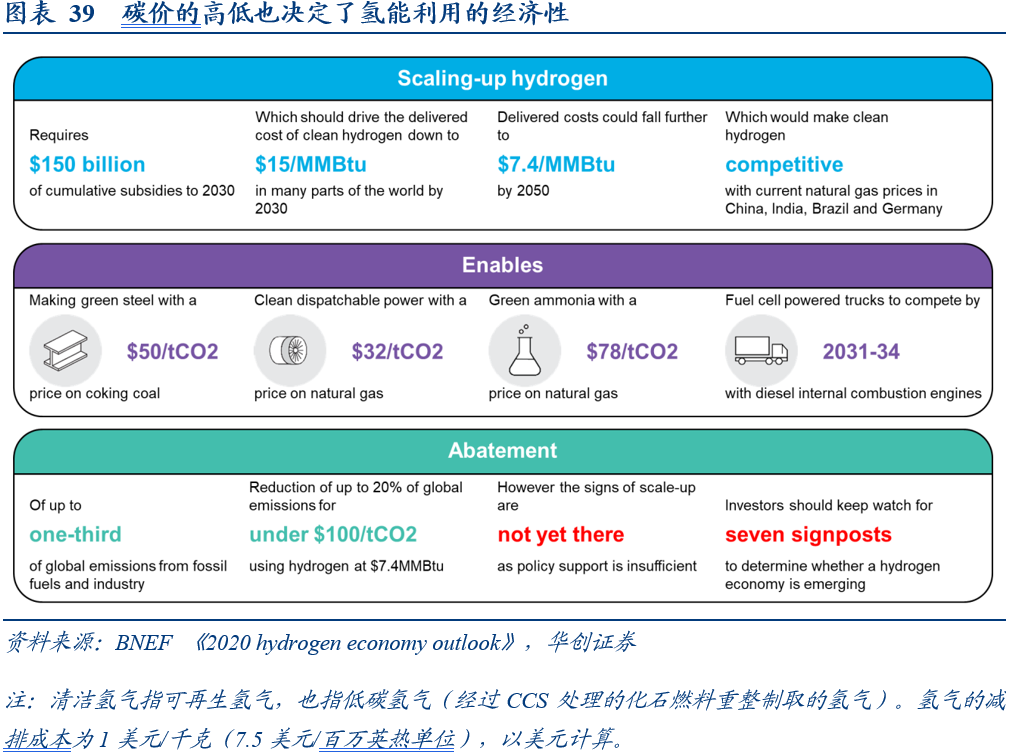Click the red 'seven signposts' text

coord(809,535)
